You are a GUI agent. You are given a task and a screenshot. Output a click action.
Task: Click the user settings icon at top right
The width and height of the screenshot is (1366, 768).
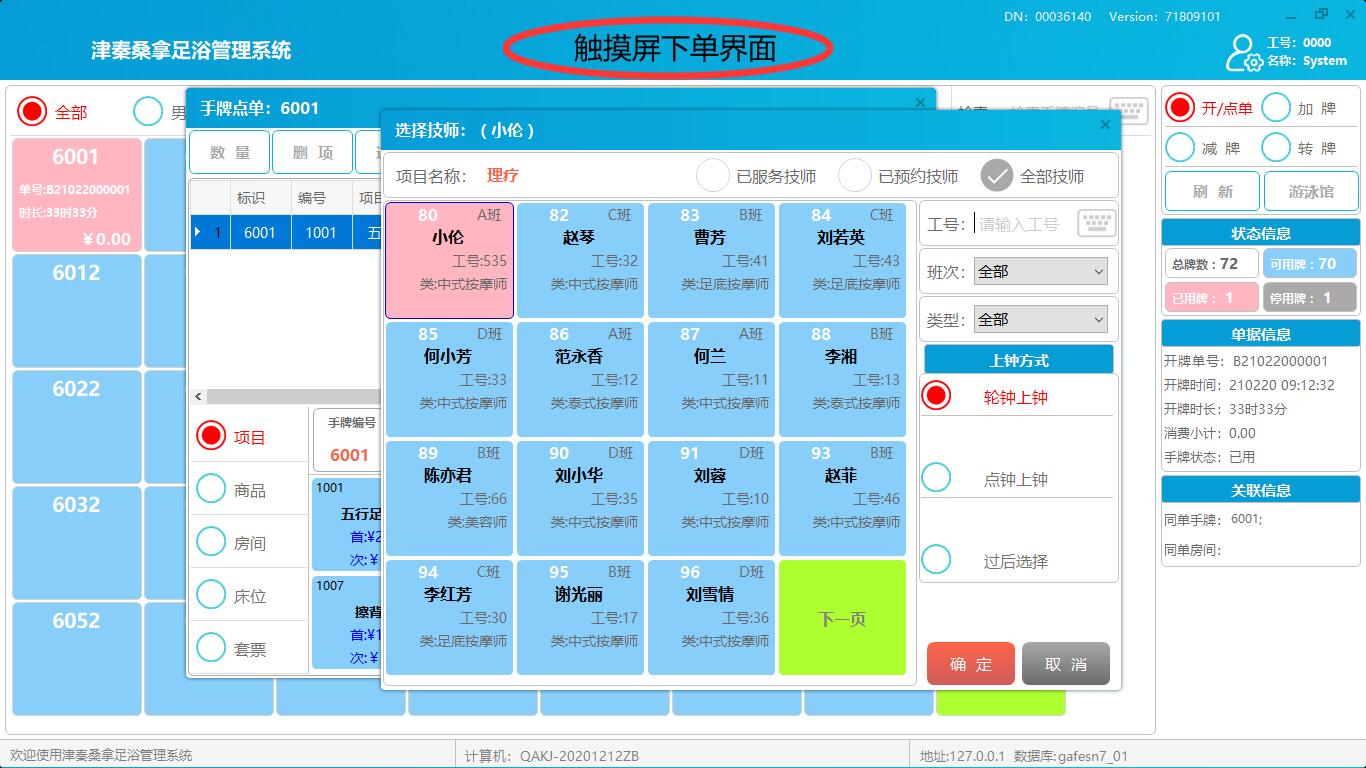coord(1243,53)
